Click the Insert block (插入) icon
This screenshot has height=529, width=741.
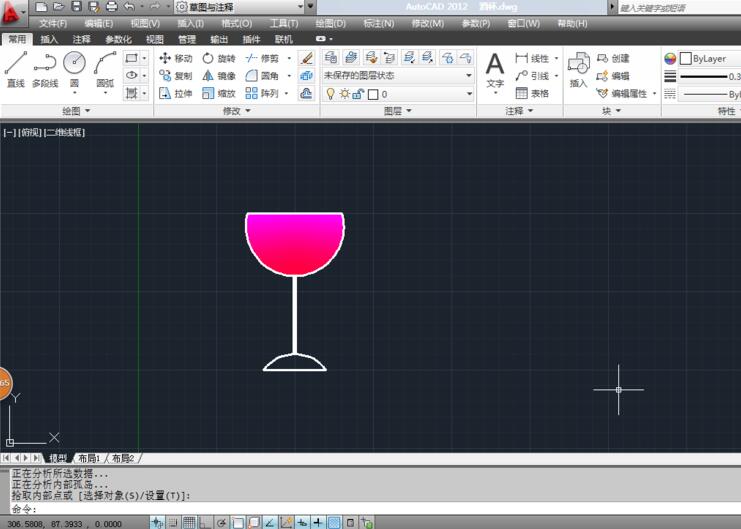click(x=578, y=70)
